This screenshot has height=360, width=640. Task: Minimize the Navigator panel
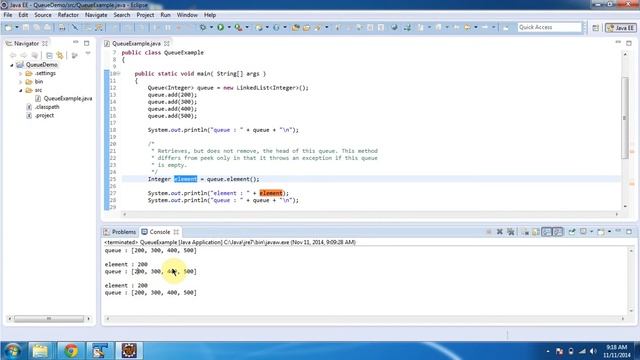(76, 42)
